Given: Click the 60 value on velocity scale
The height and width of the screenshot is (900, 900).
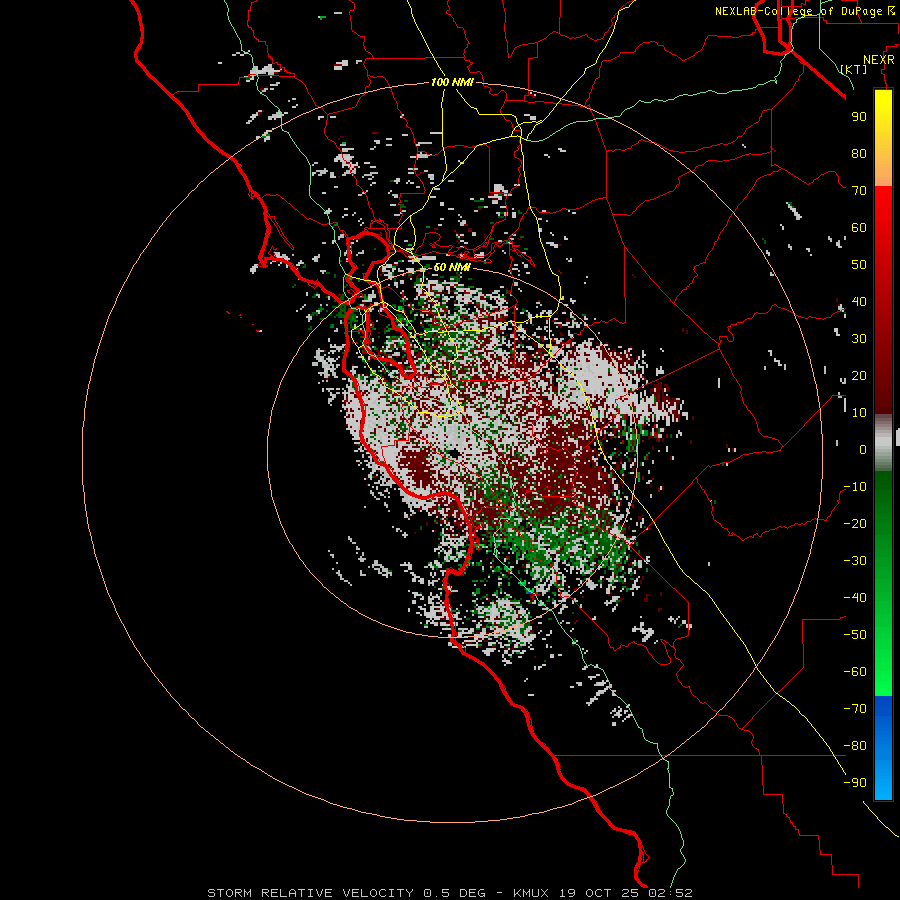Looking at the screenshot, I should pyautogui.click(x=859, y=228).
